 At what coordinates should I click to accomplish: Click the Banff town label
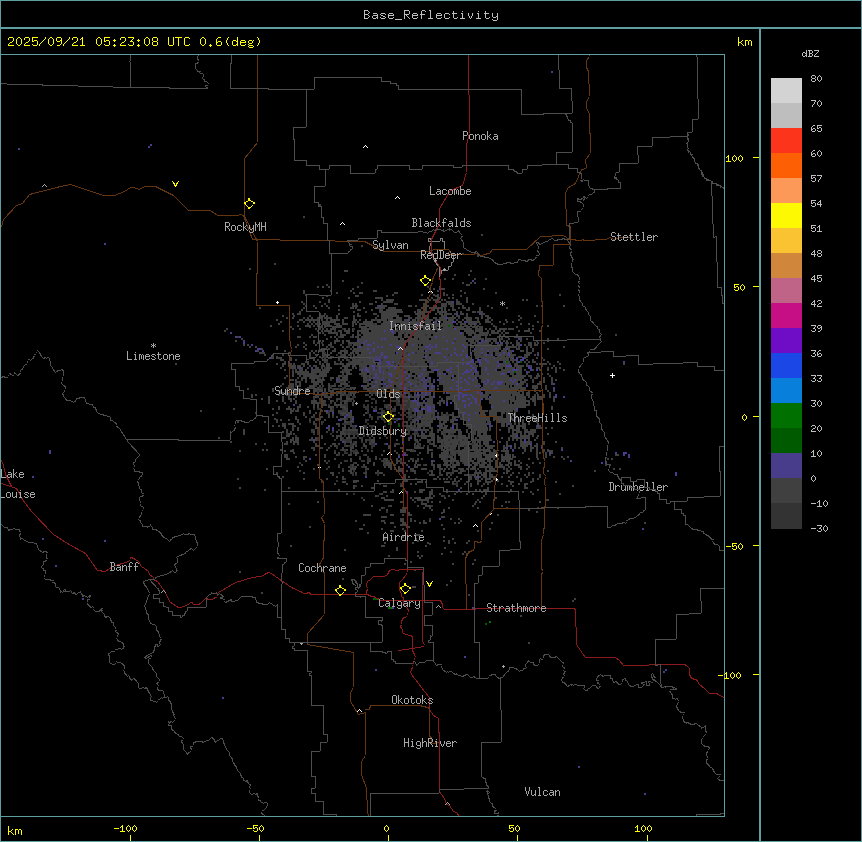click(124, 567)
